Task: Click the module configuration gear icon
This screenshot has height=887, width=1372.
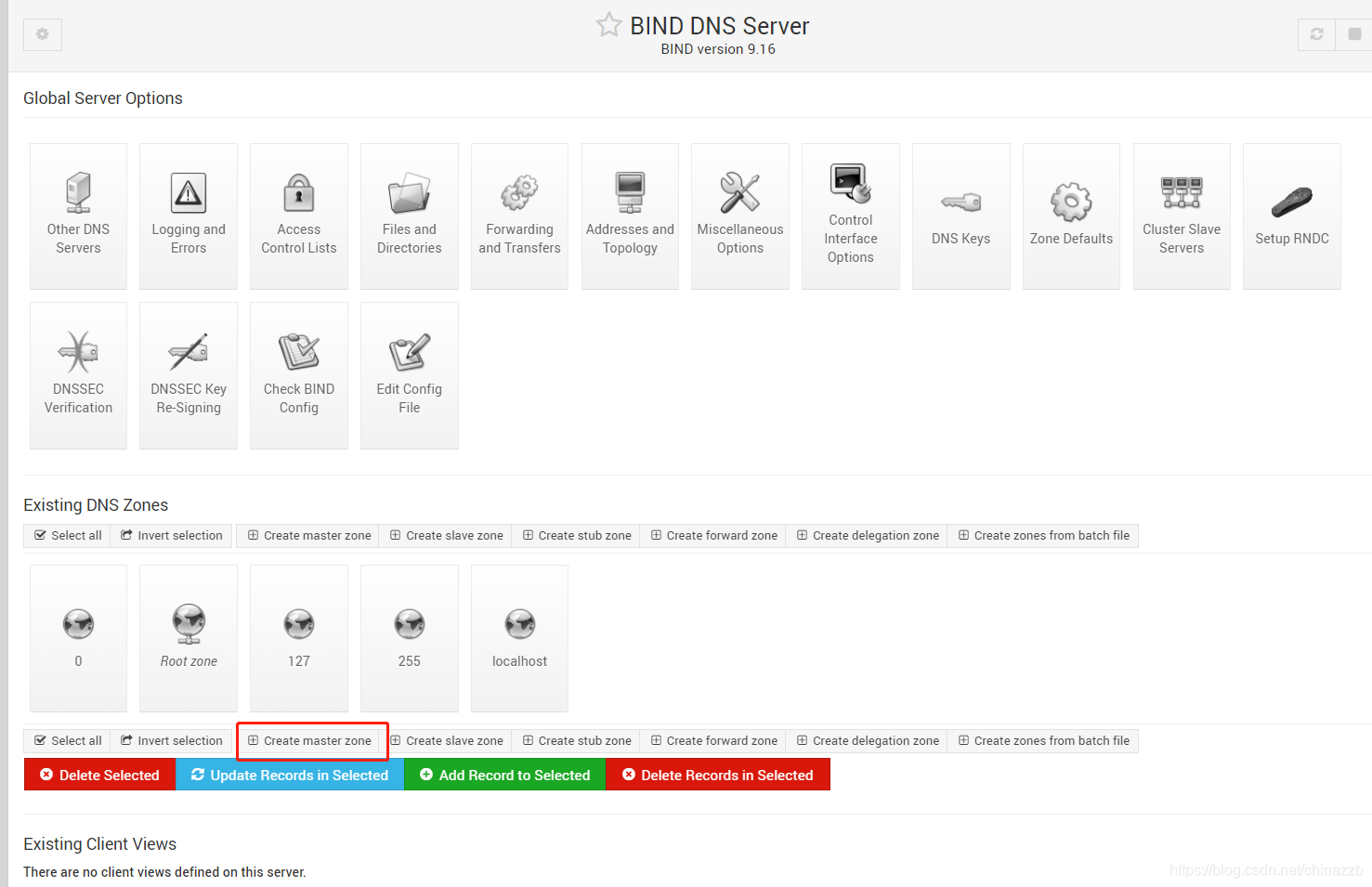Action: click(x=43, y=34)
